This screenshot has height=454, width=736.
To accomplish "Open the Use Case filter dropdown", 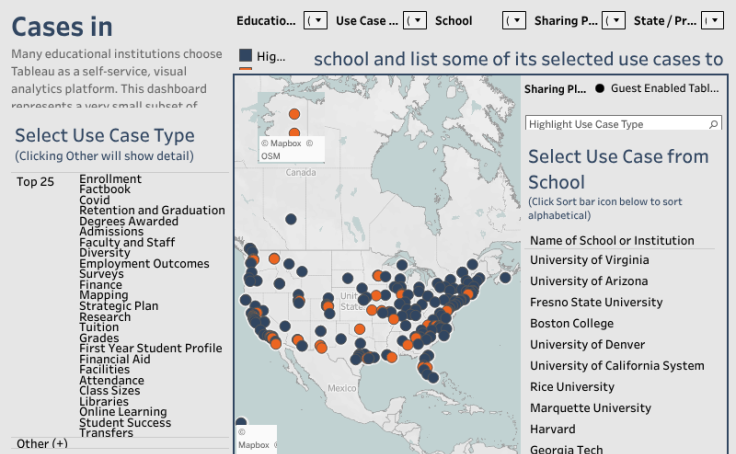I will pyautogui.click(x=415, y=21).
